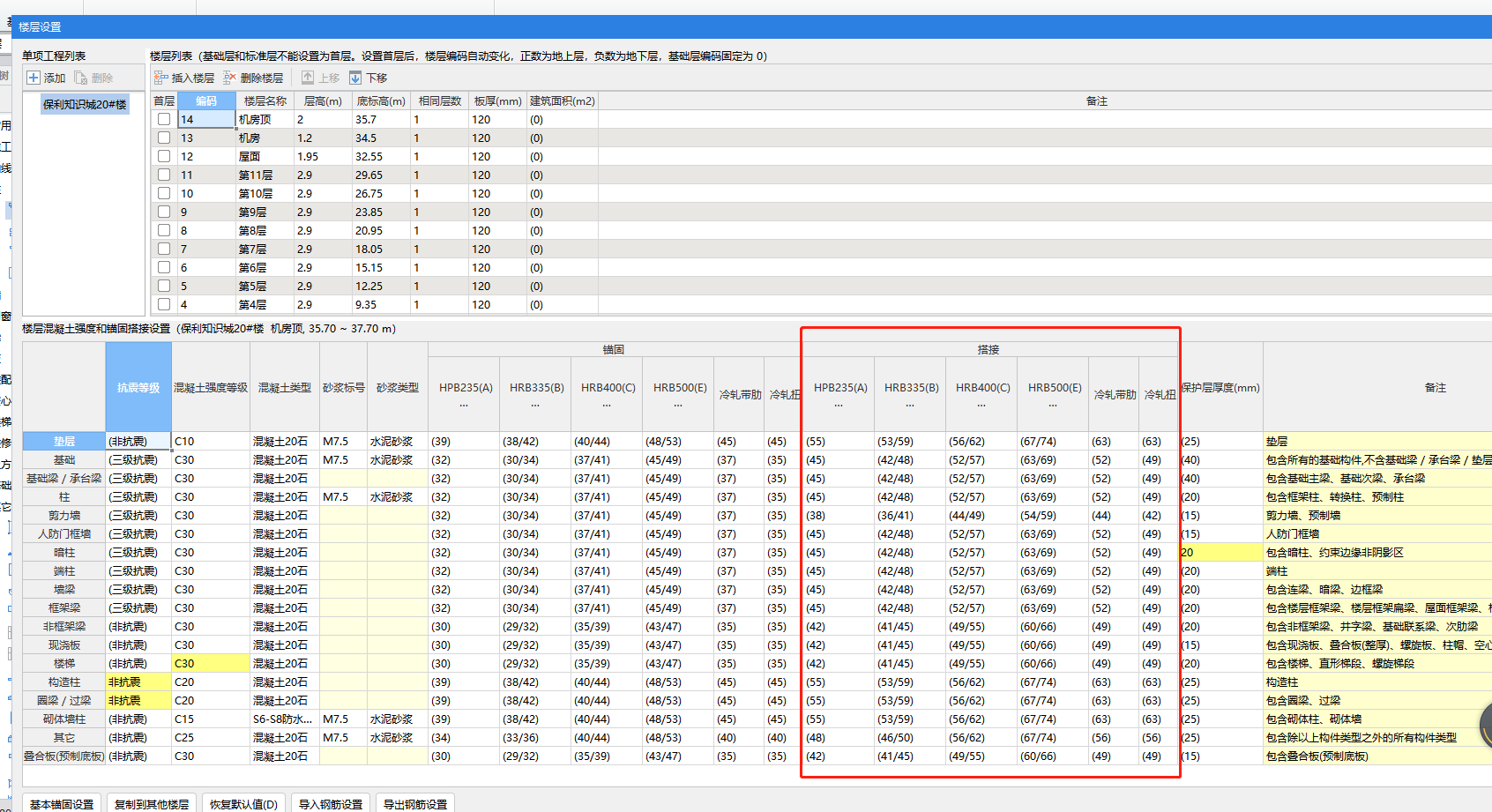Click C25 strength cell in 其它 row
1492x812 pixels.
click(x=211, y=737)
